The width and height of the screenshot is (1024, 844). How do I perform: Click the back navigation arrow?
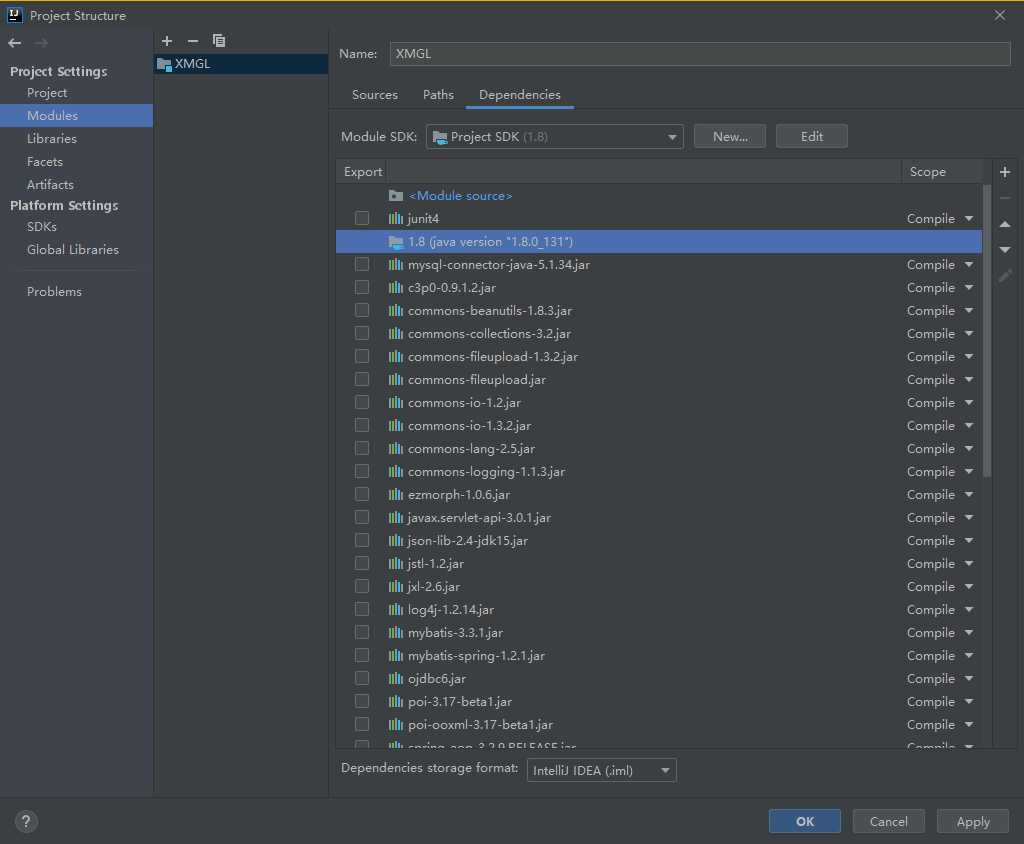click(x=14, y=43)
